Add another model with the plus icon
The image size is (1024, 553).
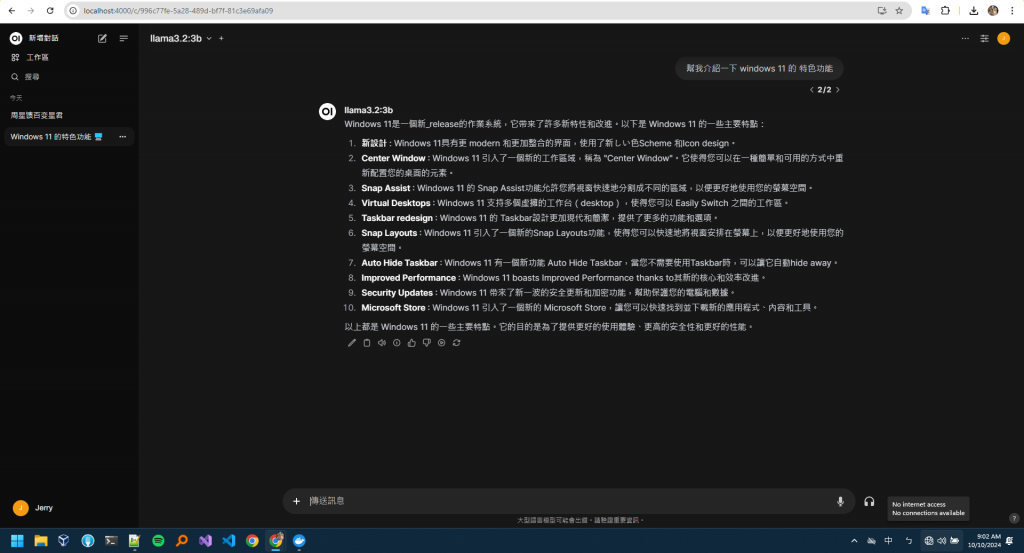pyautogui.click(x=221, y=39)
